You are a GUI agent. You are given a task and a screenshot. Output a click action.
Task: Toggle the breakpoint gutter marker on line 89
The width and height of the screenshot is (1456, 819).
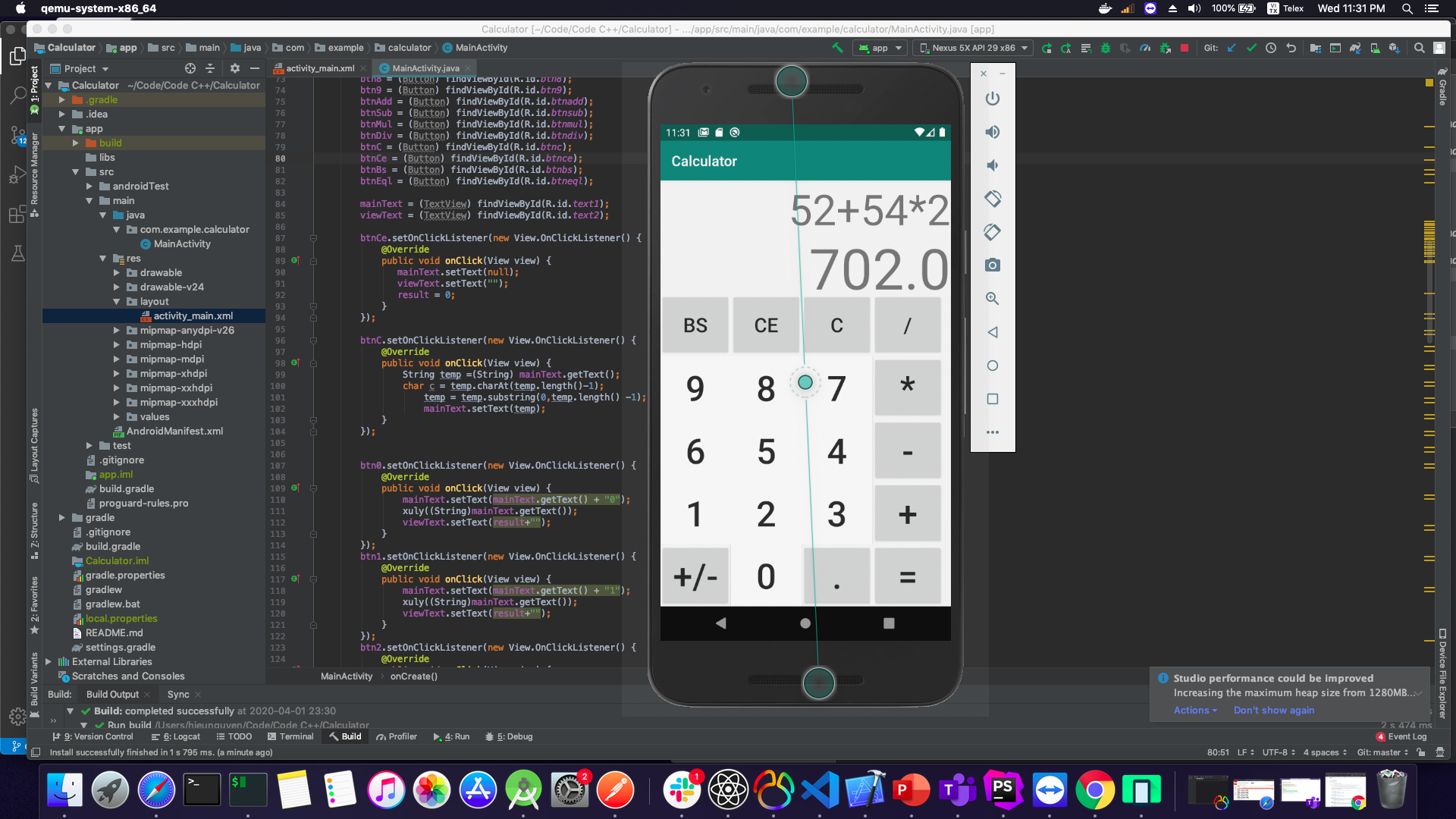click(293, 260)
